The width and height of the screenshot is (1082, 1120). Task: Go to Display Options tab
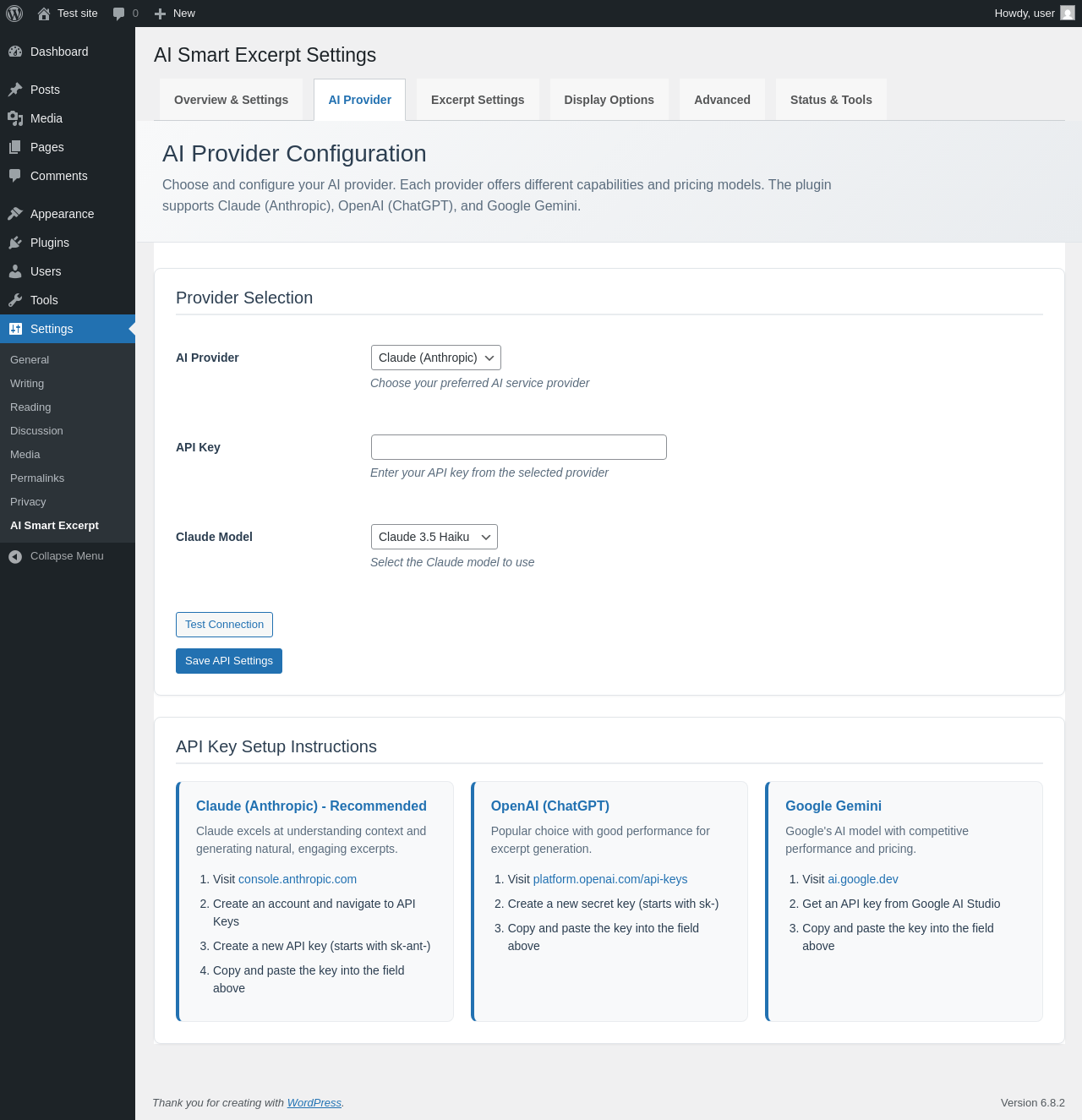(x=609, y=100)
